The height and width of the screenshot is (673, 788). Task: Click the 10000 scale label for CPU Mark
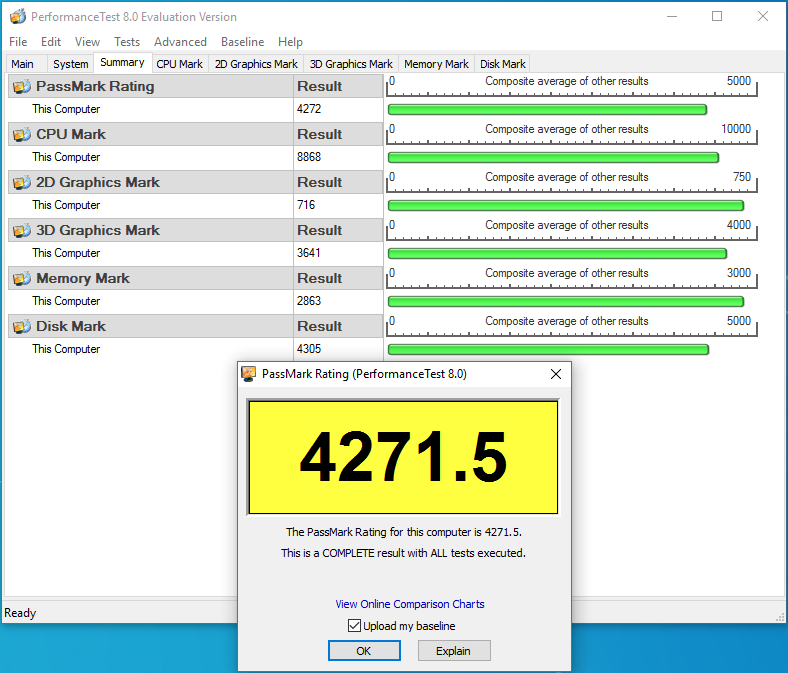(x=736, y=129)
